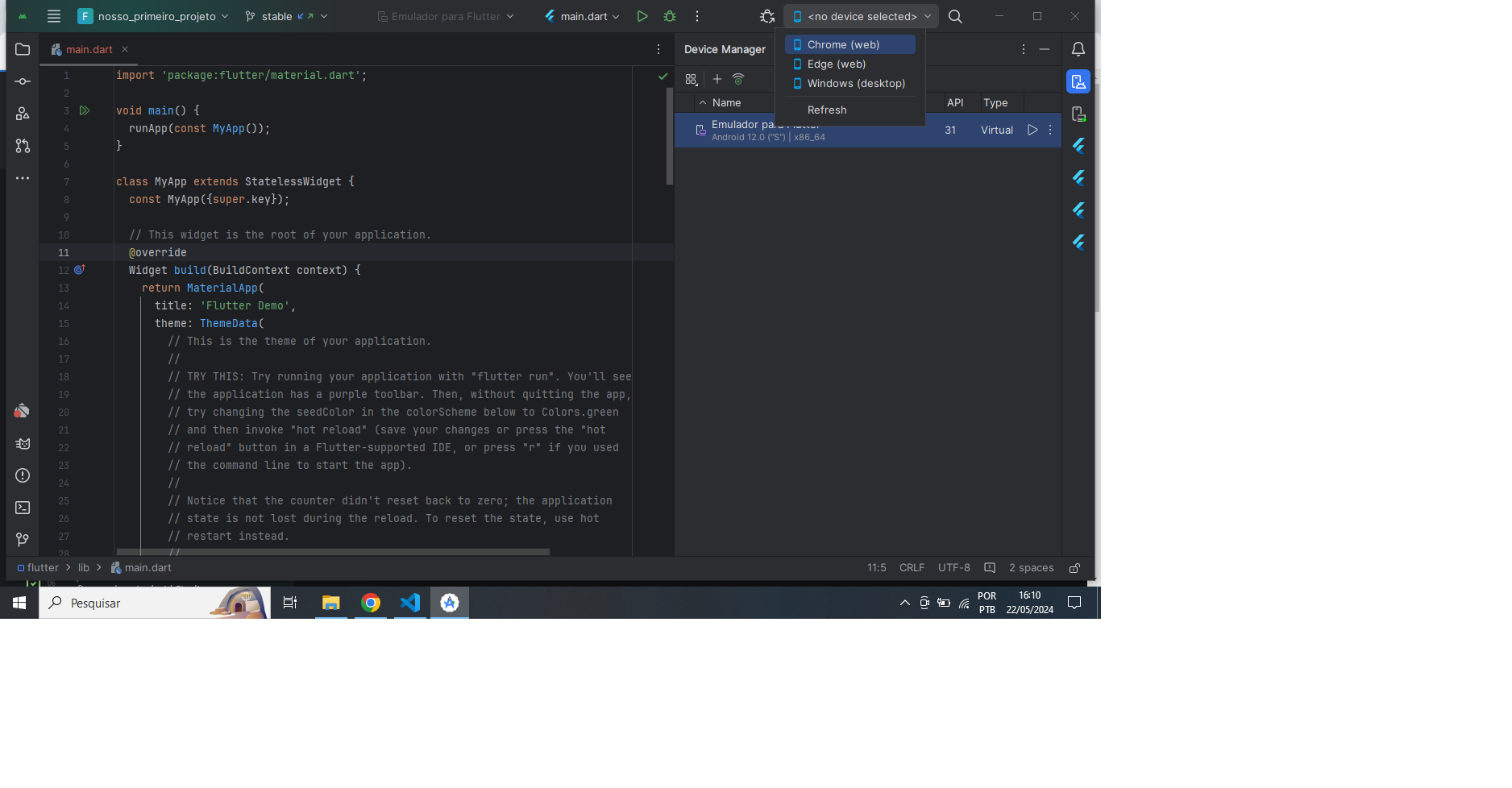The width and height of the screenshot is (1512, 788).
Task: Change line separator CRLF
Action: (912, 568)
